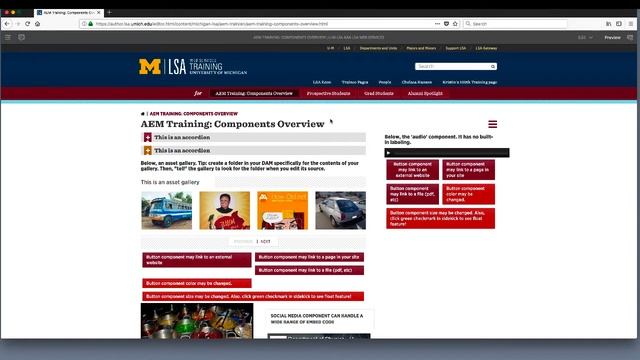The image size is (640, 360).
Task: Click the Michigan block M logo
Action: pos(150,67)
